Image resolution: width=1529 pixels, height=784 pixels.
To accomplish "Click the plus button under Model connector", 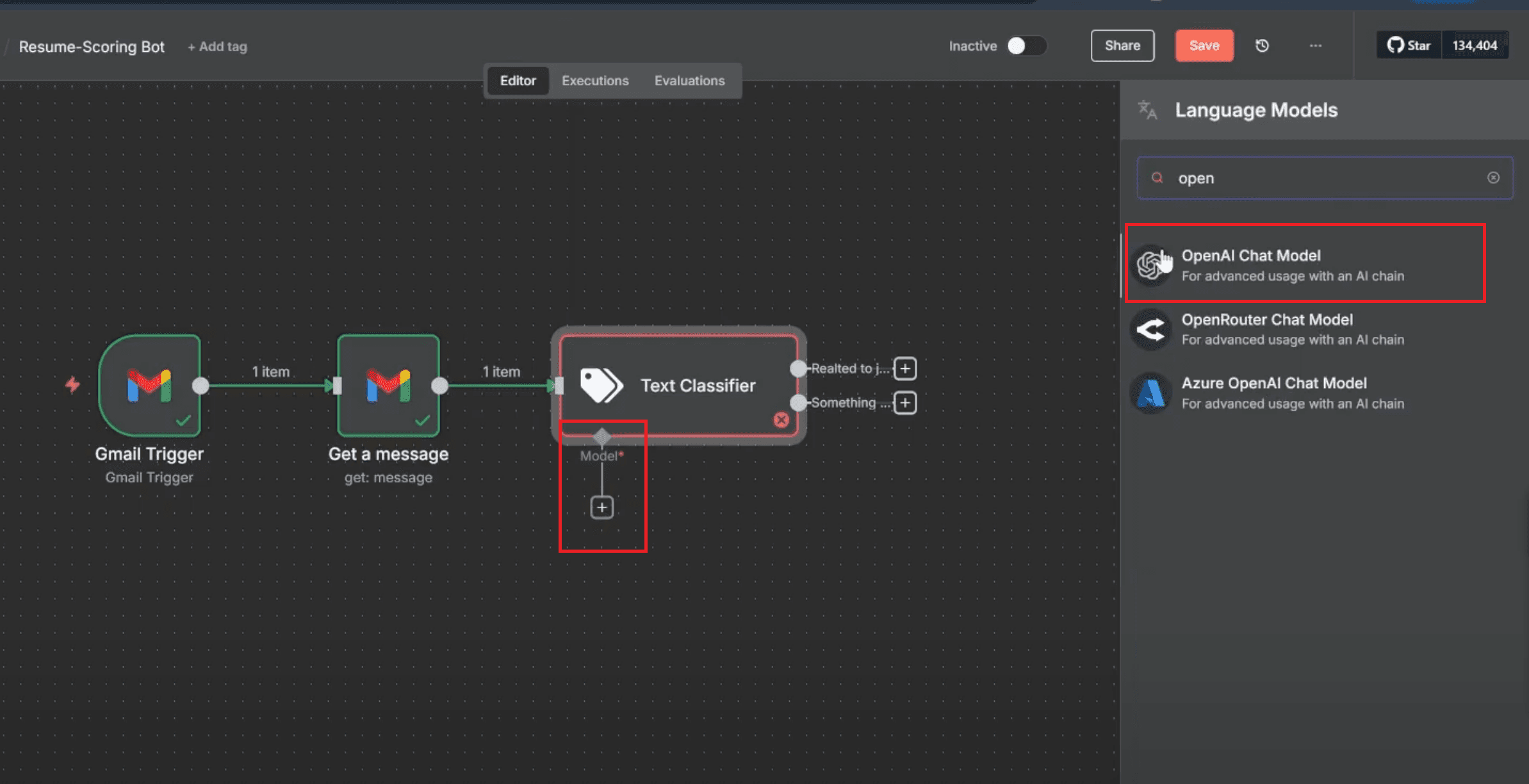I will click(x=601, y=507).
